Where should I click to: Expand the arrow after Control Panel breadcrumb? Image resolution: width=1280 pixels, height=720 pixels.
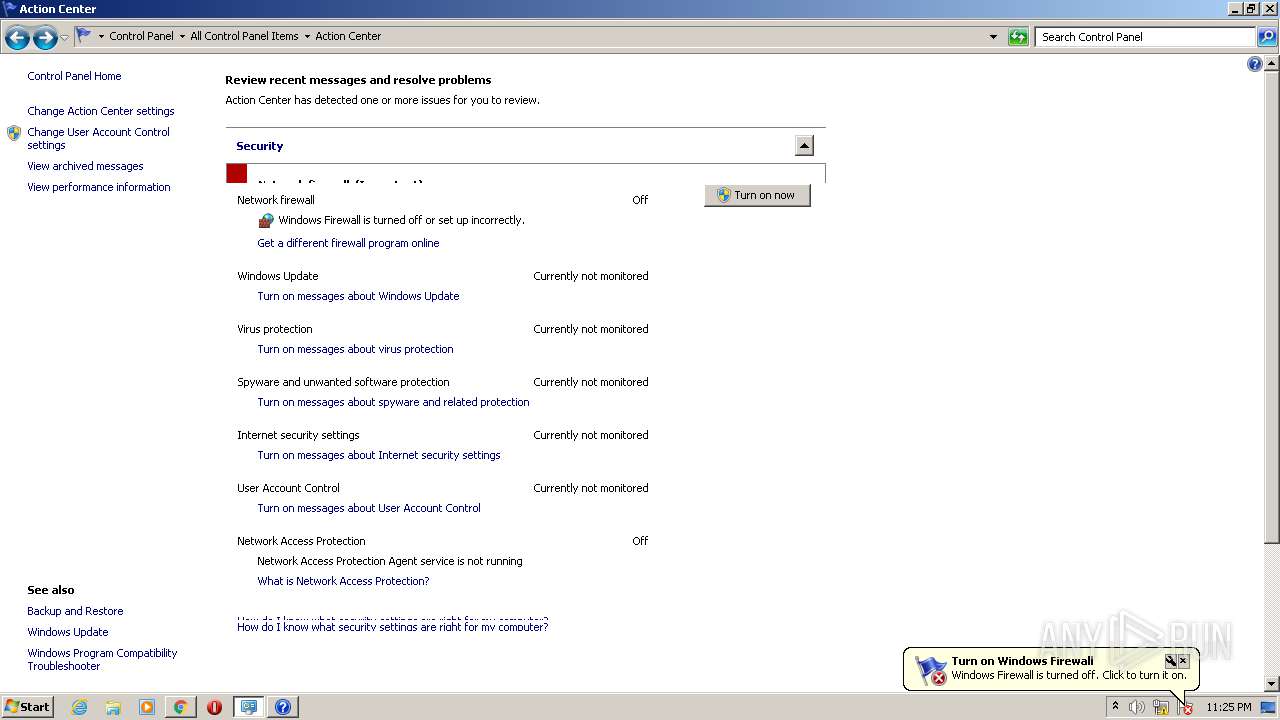[x=182, y=37]
